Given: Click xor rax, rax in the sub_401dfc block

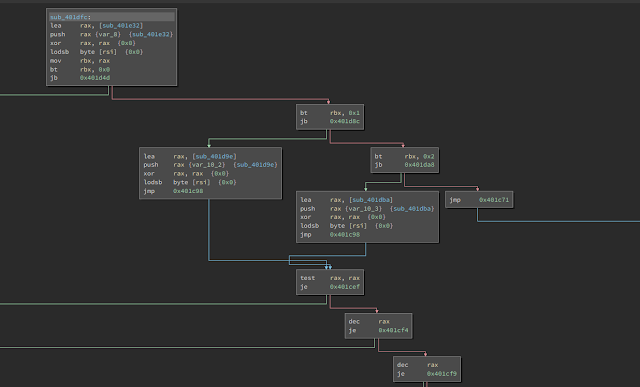Looking at the screenshot, I should (x=93, y=43).
